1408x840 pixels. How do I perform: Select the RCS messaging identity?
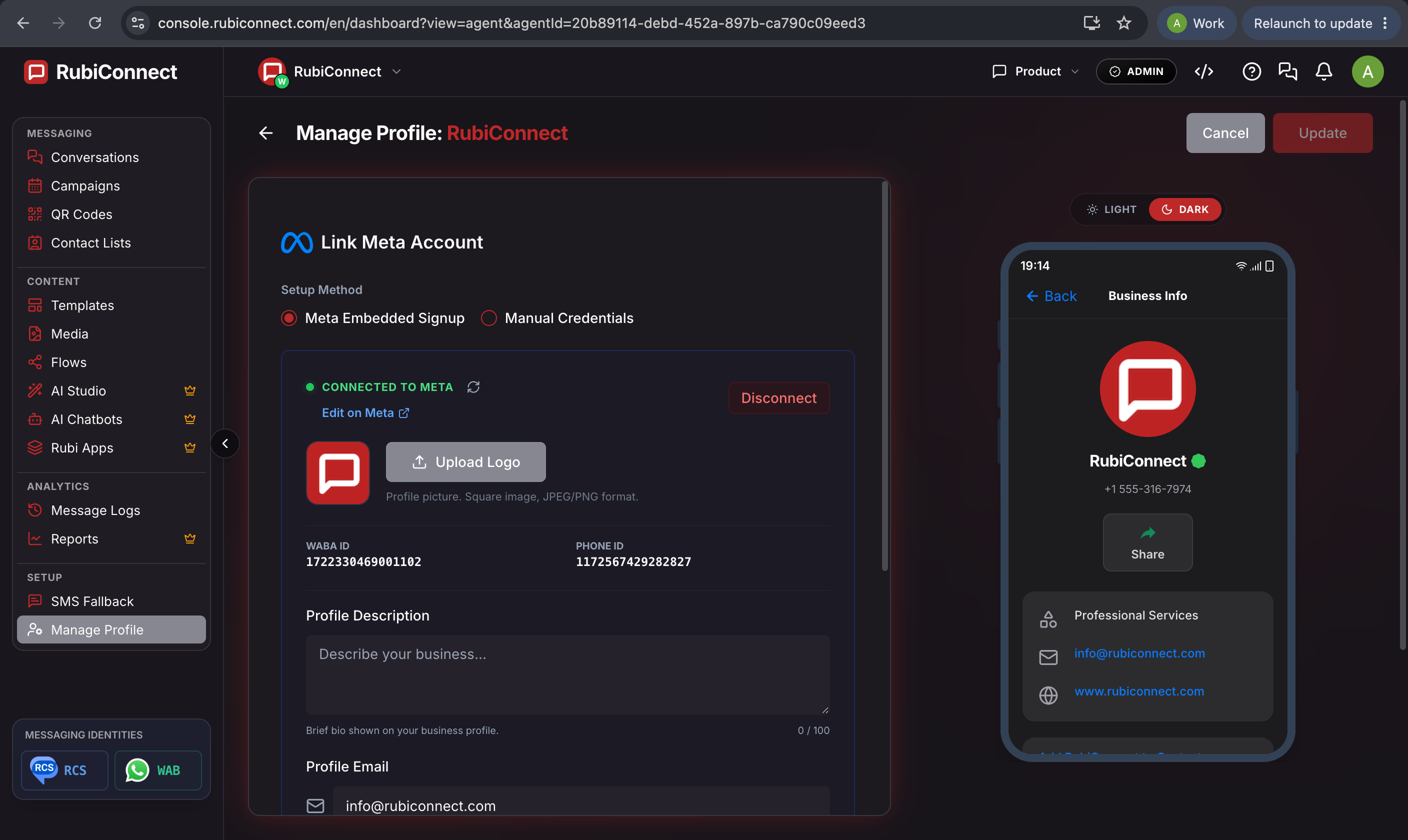[x=64, y=770]
